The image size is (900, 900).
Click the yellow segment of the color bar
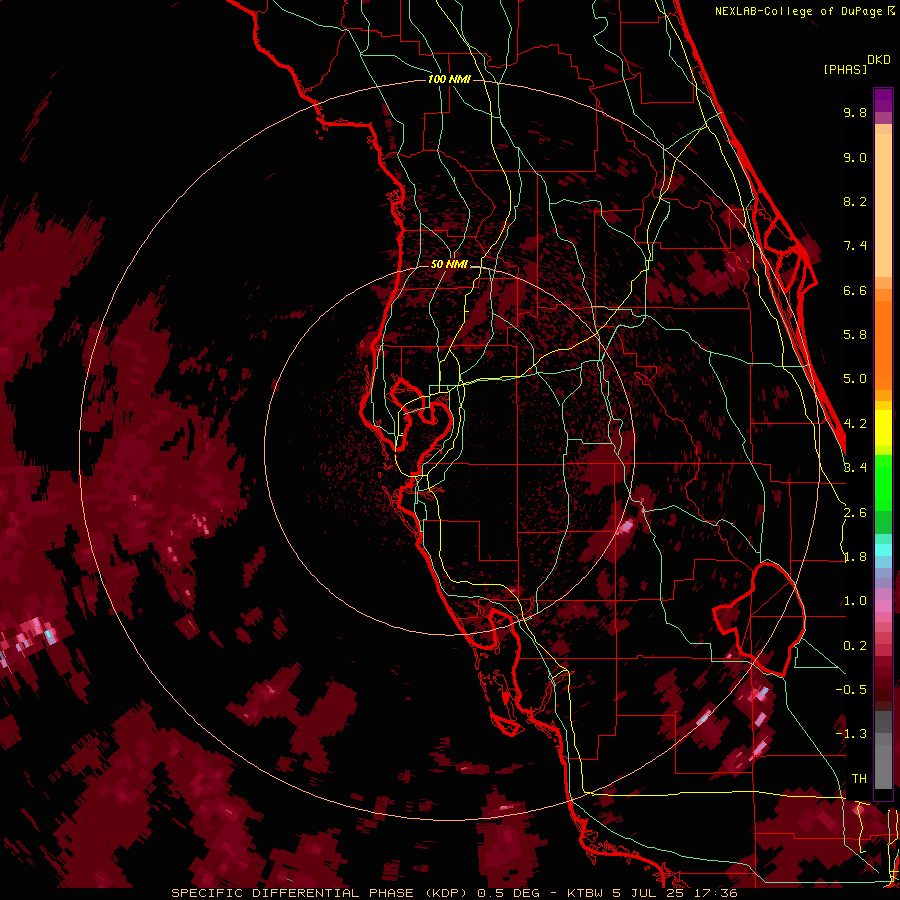coord(883,428)
